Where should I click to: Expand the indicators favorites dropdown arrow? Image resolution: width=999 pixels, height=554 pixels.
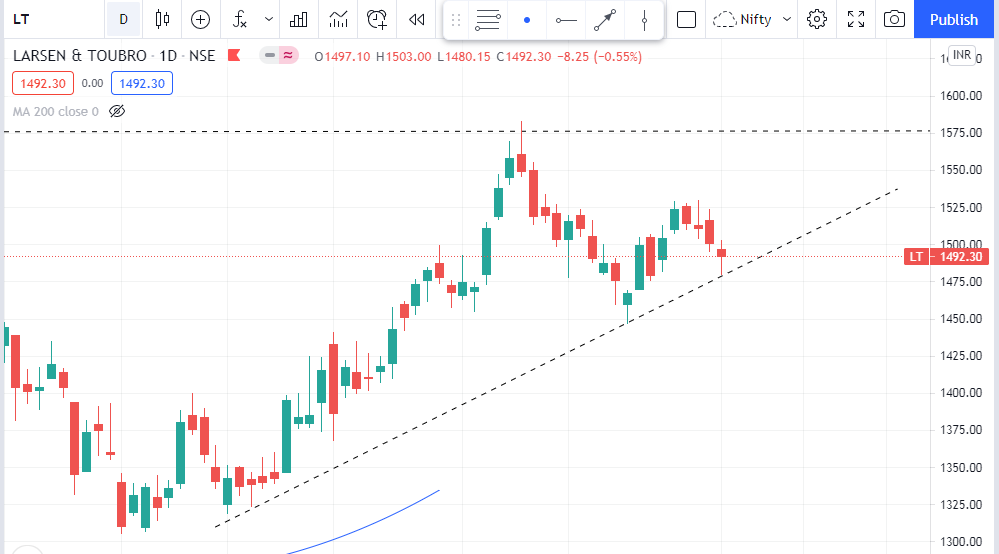click(x=269, y=19)
